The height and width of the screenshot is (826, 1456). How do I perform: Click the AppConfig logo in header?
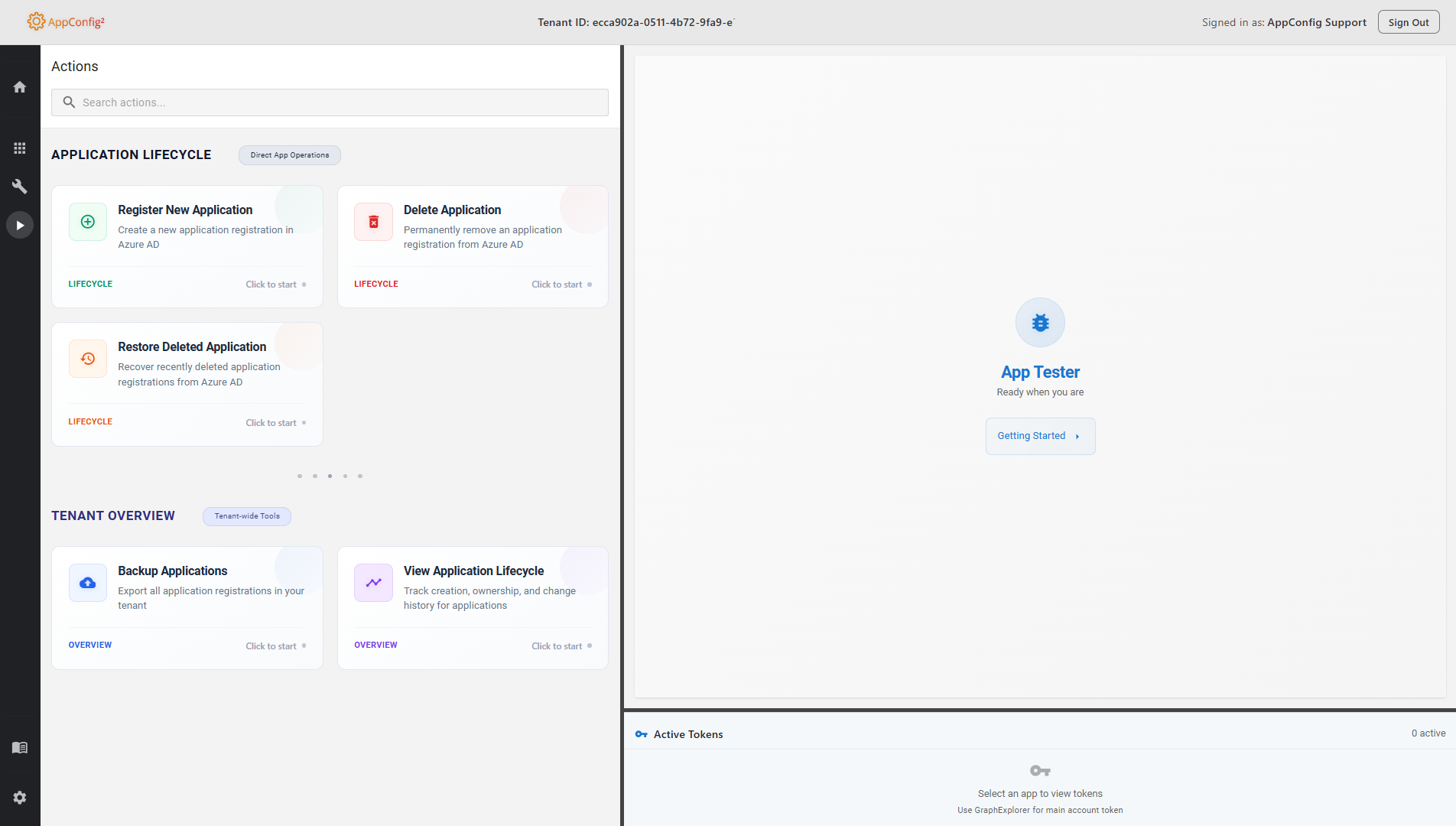pyautogui.click(x=66, y=22)
